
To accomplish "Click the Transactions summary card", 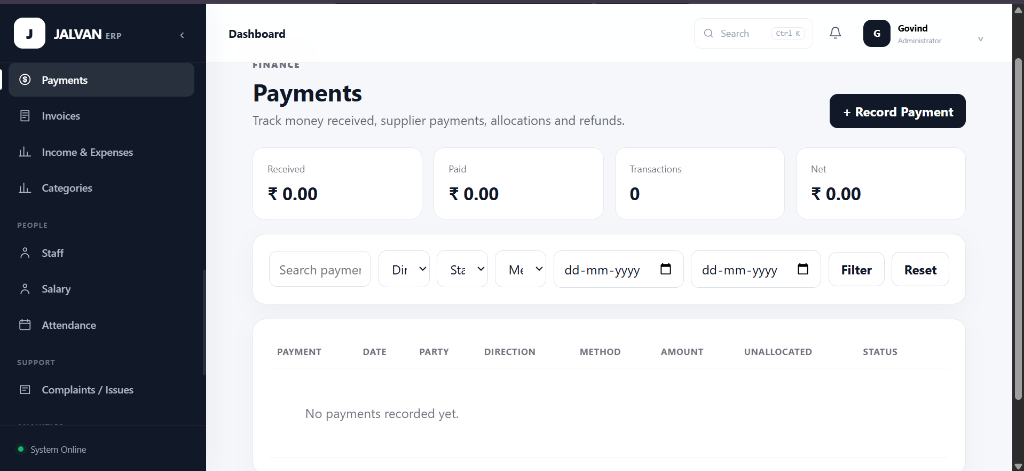I will (699, 184).
